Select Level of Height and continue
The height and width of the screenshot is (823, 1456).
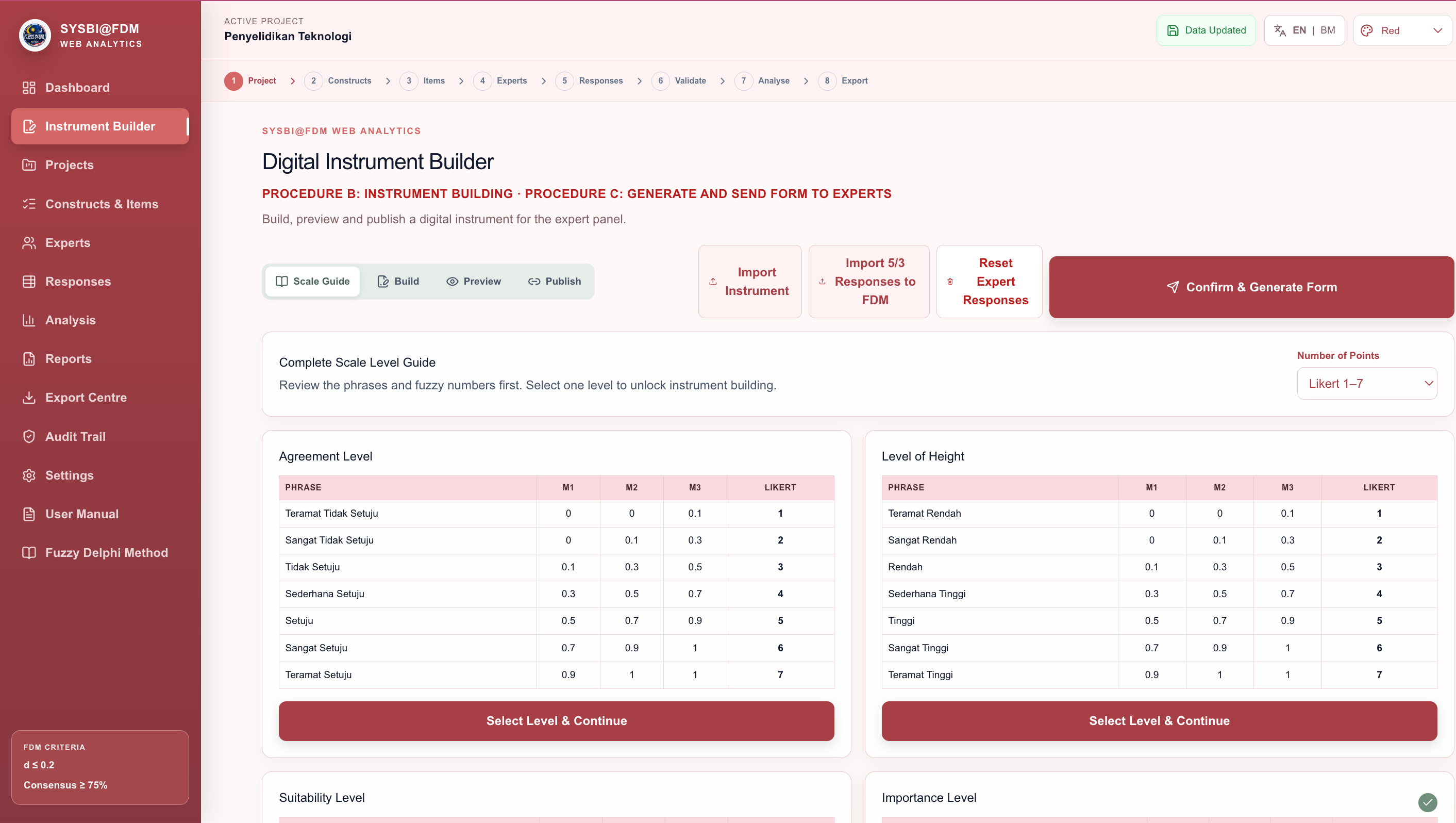1159,720
